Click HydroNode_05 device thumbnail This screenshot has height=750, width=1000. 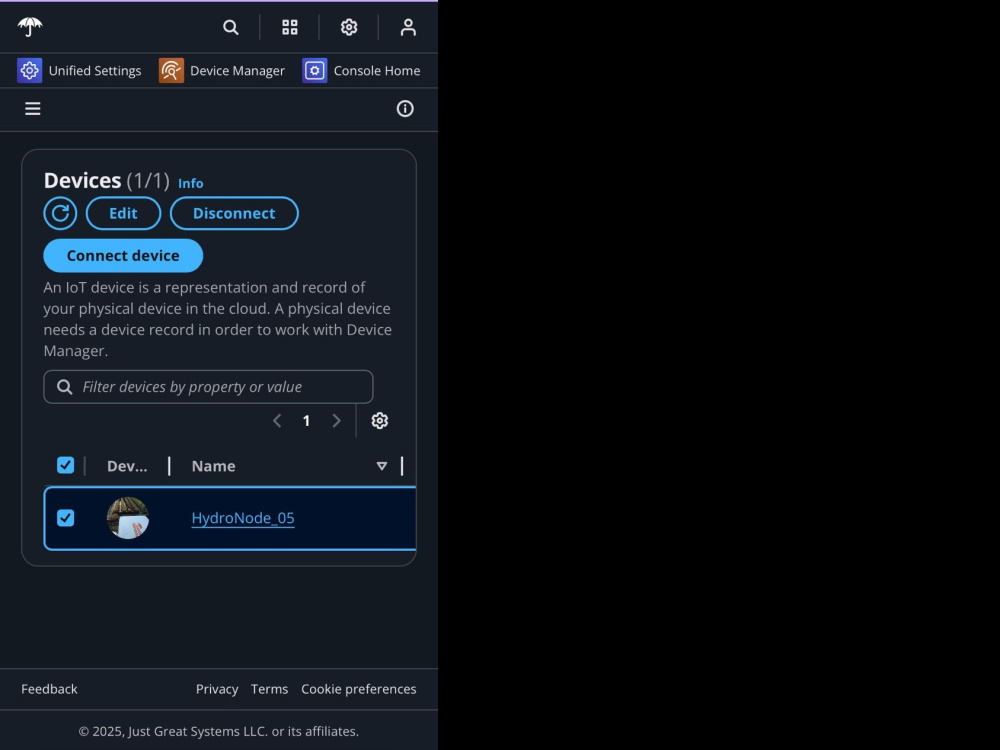coord(128,518)
